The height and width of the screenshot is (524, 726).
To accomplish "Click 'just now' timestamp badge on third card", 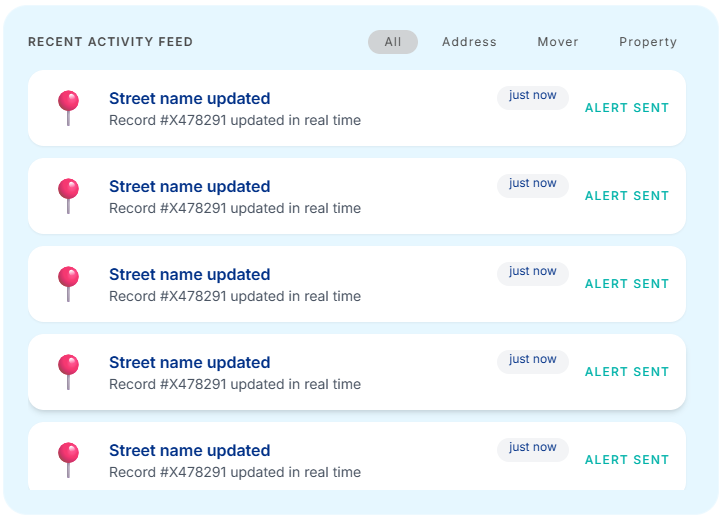I will (x=532, y=271).
